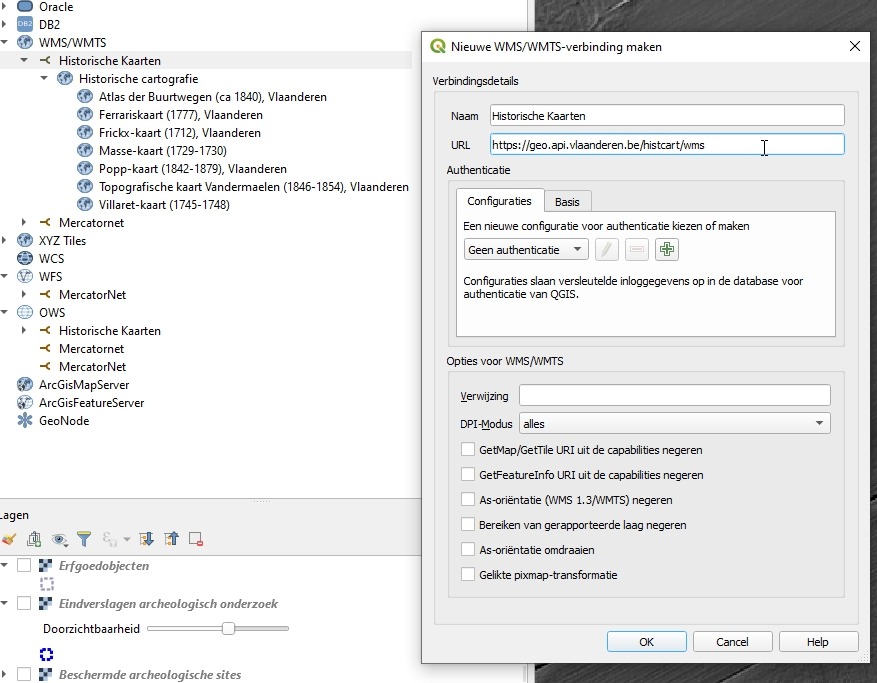Image resolution: width=877 pixels, height=683 pixels.
Task: Collapse Historische Kaarten under WMS/WMTS
Action: [x=24, y=60]
